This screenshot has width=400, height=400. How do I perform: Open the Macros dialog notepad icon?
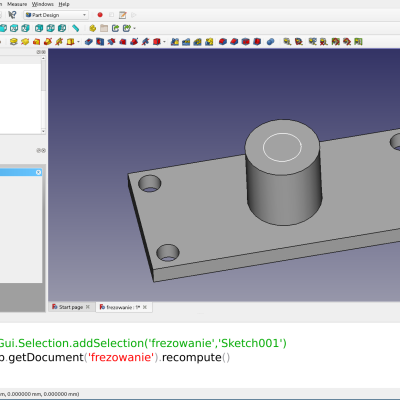[x=123, y=15]
